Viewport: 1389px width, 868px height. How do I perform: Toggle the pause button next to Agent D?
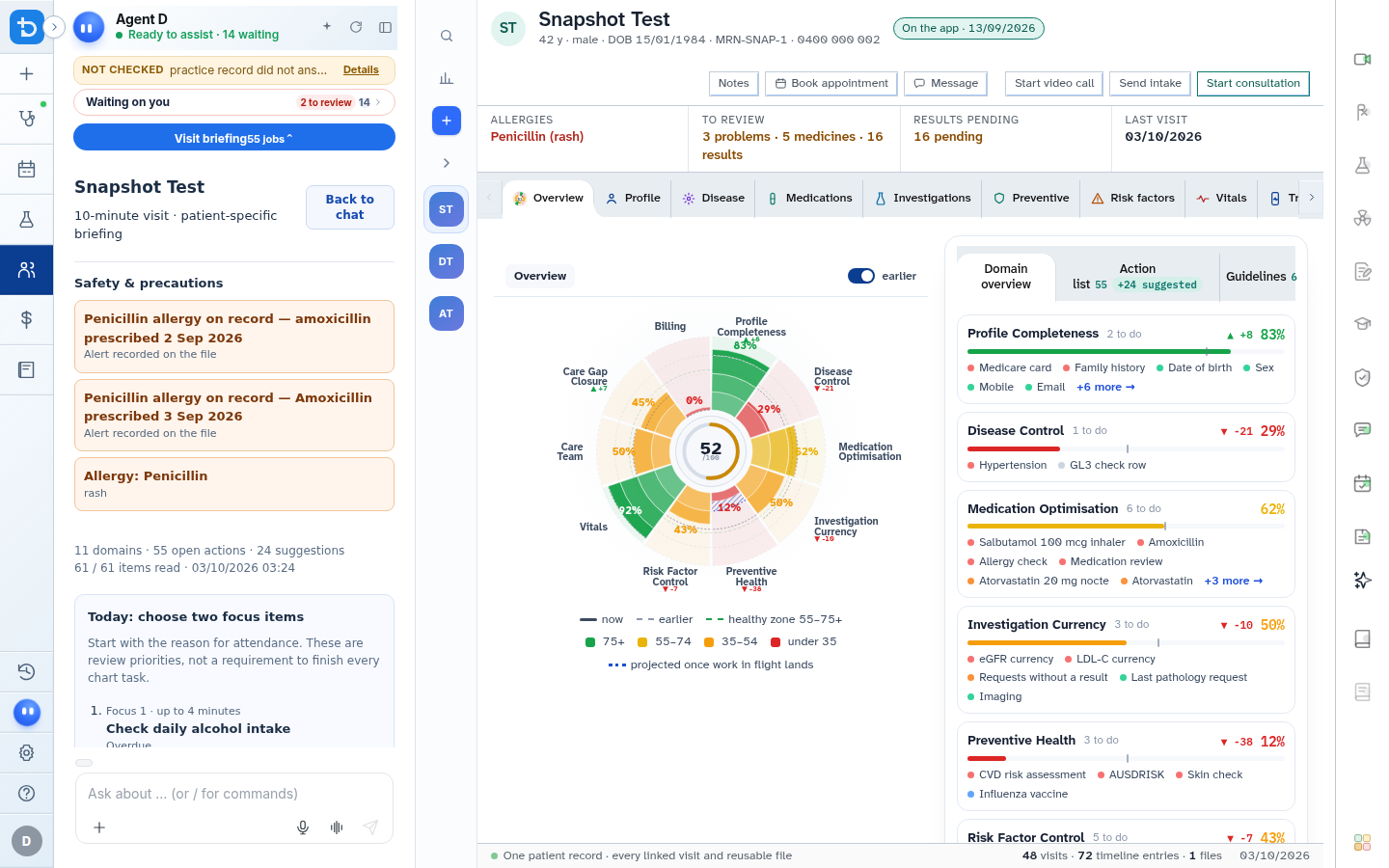pyautogui.click(x=89, y=28)
